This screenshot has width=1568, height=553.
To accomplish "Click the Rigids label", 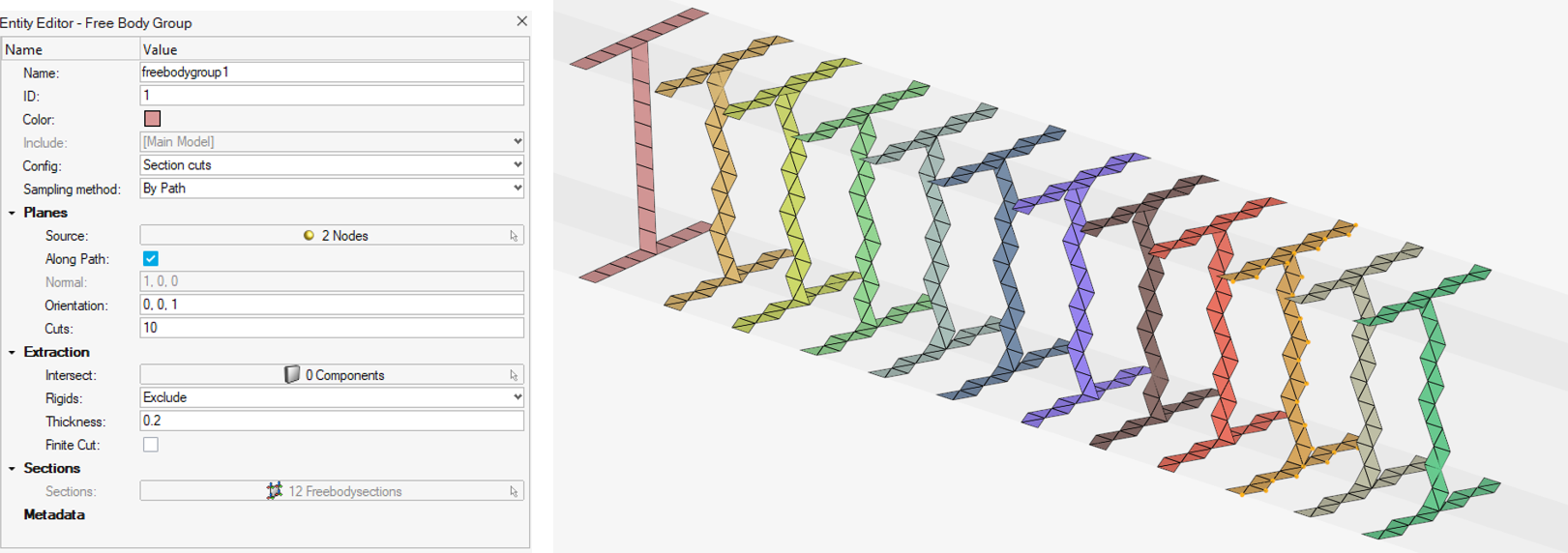I will point(64,398).
